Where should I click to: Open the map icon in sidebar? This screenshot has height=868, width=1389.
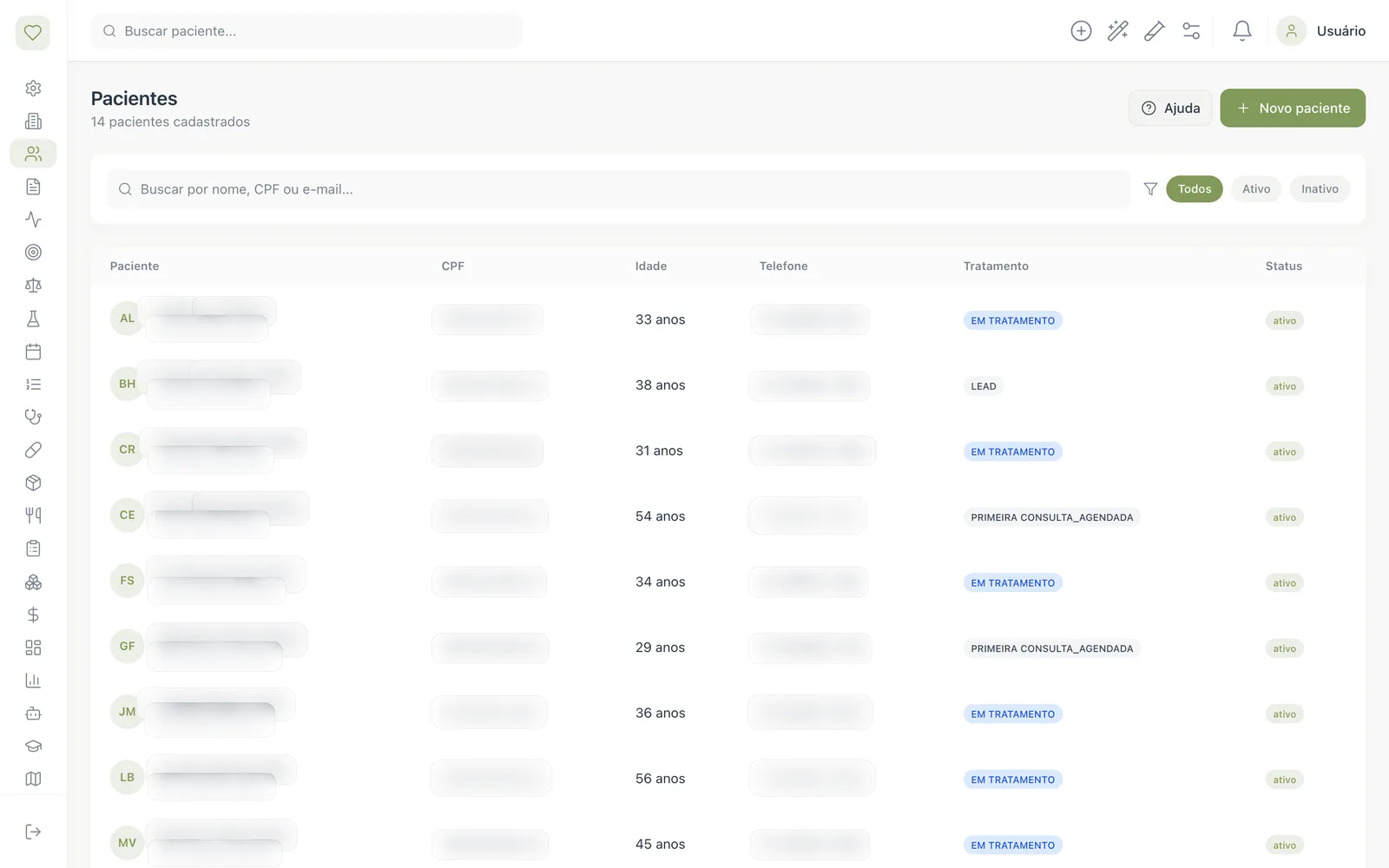[x=33, y=779]
